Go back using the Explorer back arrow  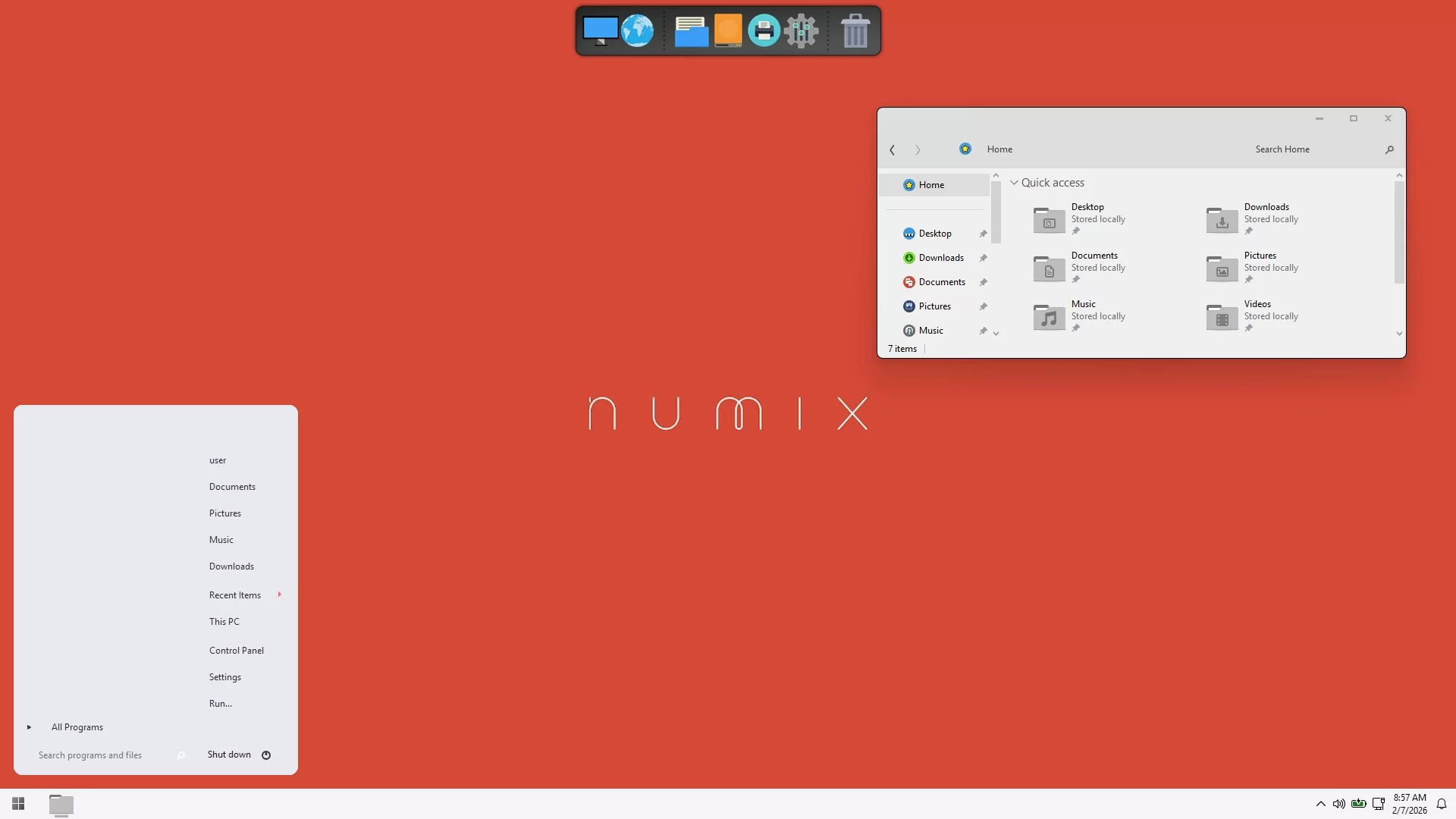click(893, 150)
